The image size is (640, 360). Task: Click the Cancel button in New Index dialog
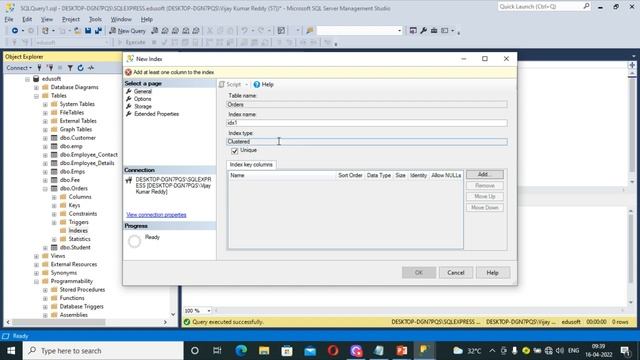click(456, 273)
